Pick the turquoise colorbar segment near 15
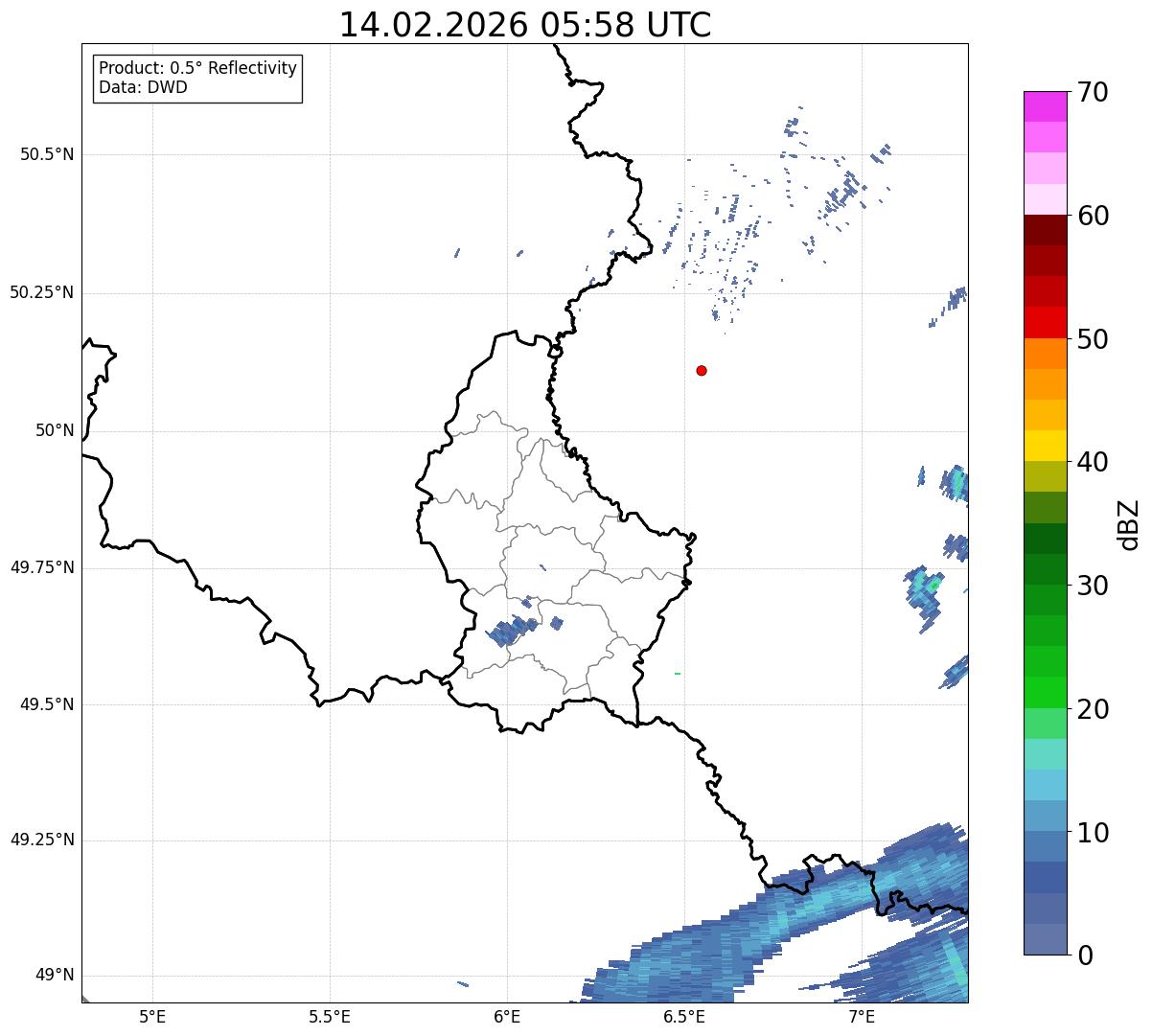The height and width of the screenshot is (1036, 1152). (x=1046, y=754)
